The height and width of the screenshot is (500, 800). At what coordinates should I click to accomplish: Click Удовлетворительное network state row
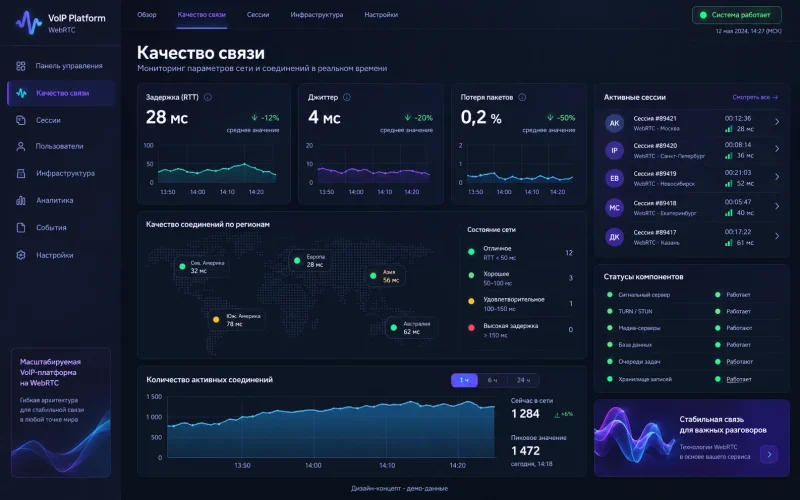click(x=520, y=304)
